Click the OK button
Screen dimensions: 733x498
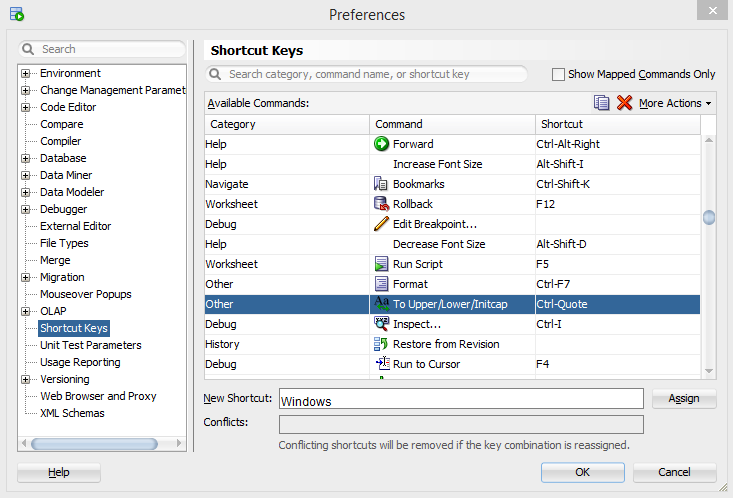(582, 472)
